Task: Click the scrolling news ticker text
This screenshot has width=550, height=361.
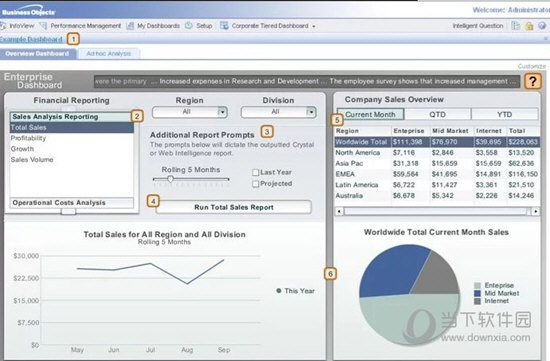Action: [x=307, y=81]
